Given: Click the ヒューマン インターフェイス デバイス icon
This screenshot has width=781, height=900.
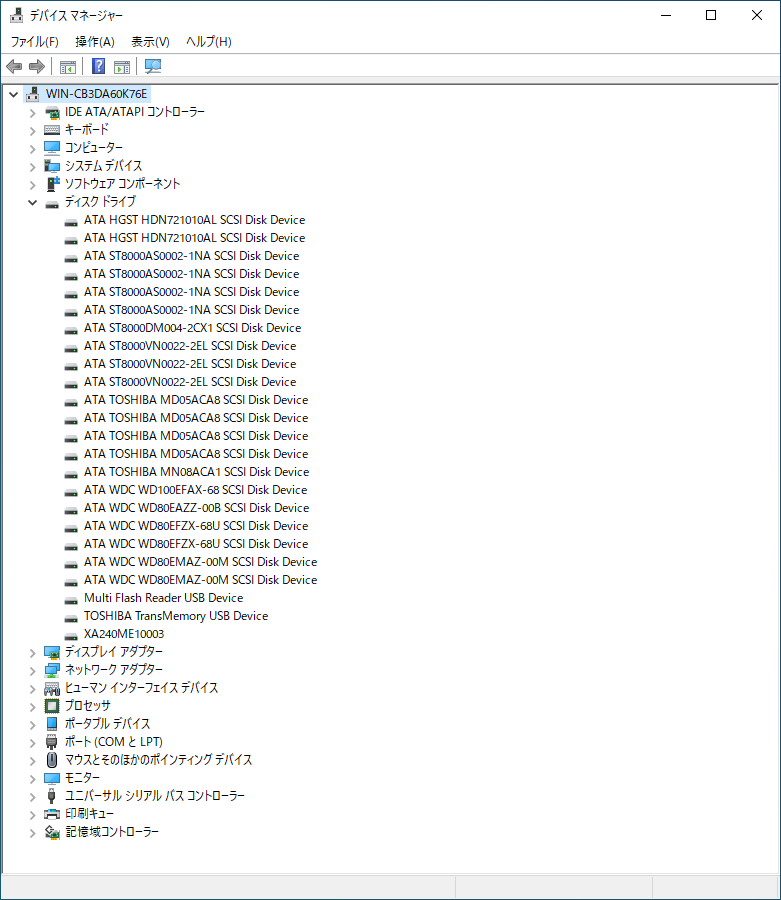Looking at the screenshot, I should tap(52, 688).
